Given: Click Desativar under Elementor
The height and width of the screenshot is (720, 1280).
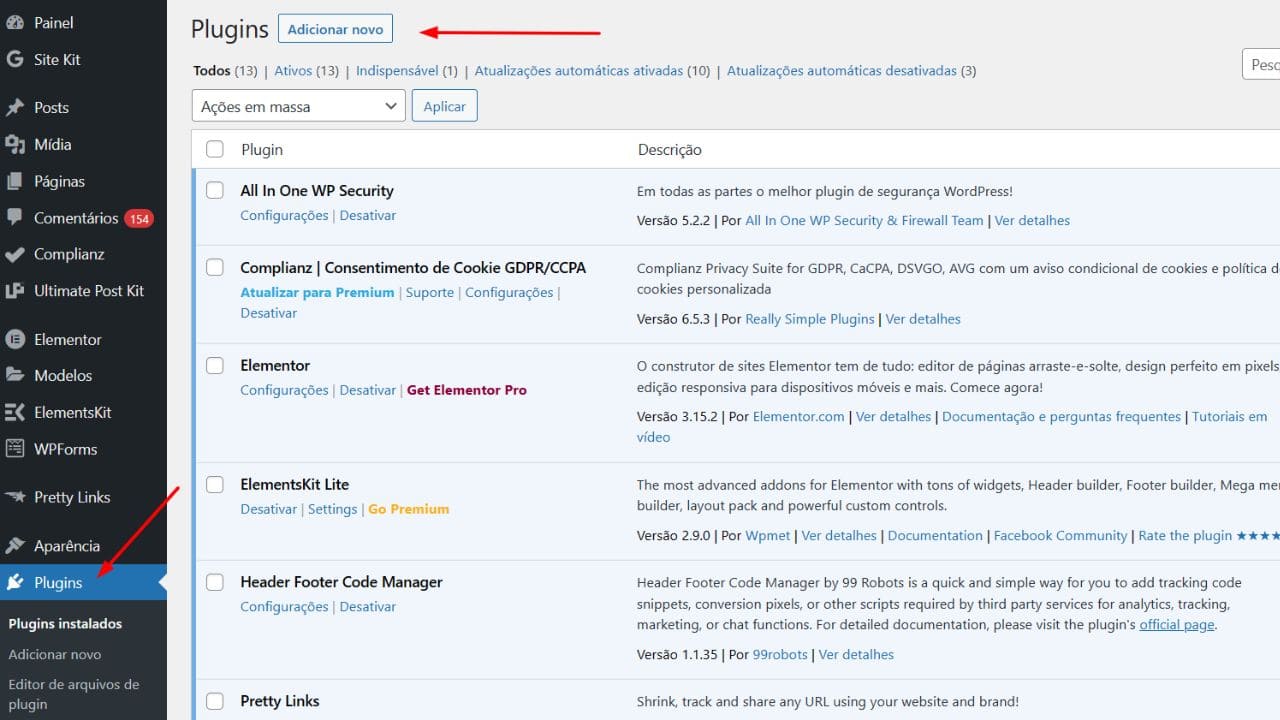Looking at the screenshot, I should coord(368,390).
